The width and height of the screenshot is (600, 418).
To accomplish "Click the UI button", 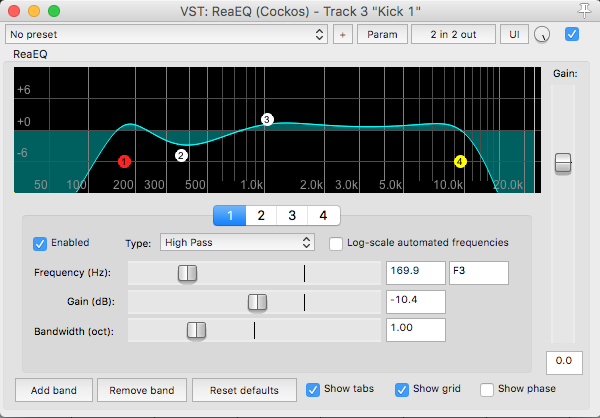I will coord(514,34).
